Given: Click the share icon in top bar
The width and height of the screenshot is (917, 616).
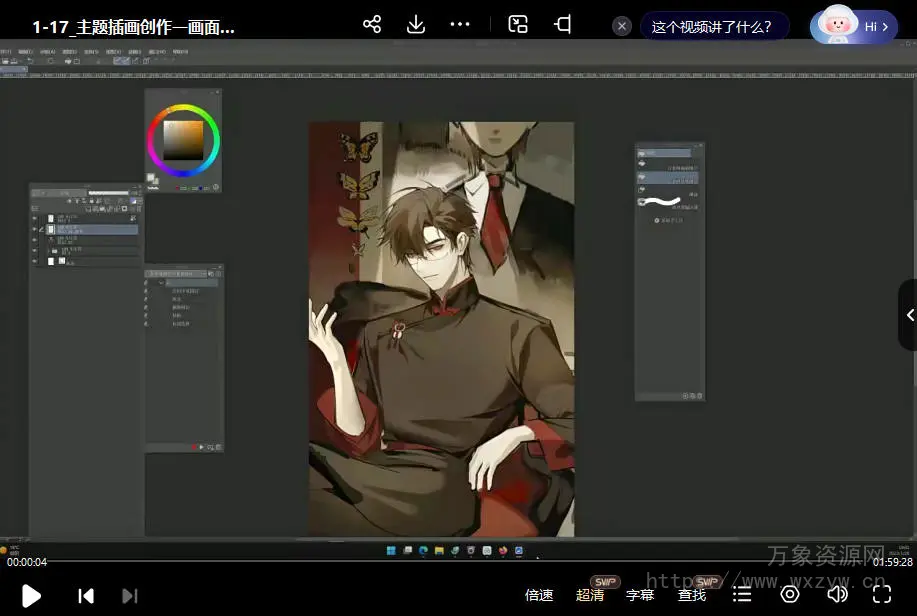Looking at the screenshot, I should 372,25.
